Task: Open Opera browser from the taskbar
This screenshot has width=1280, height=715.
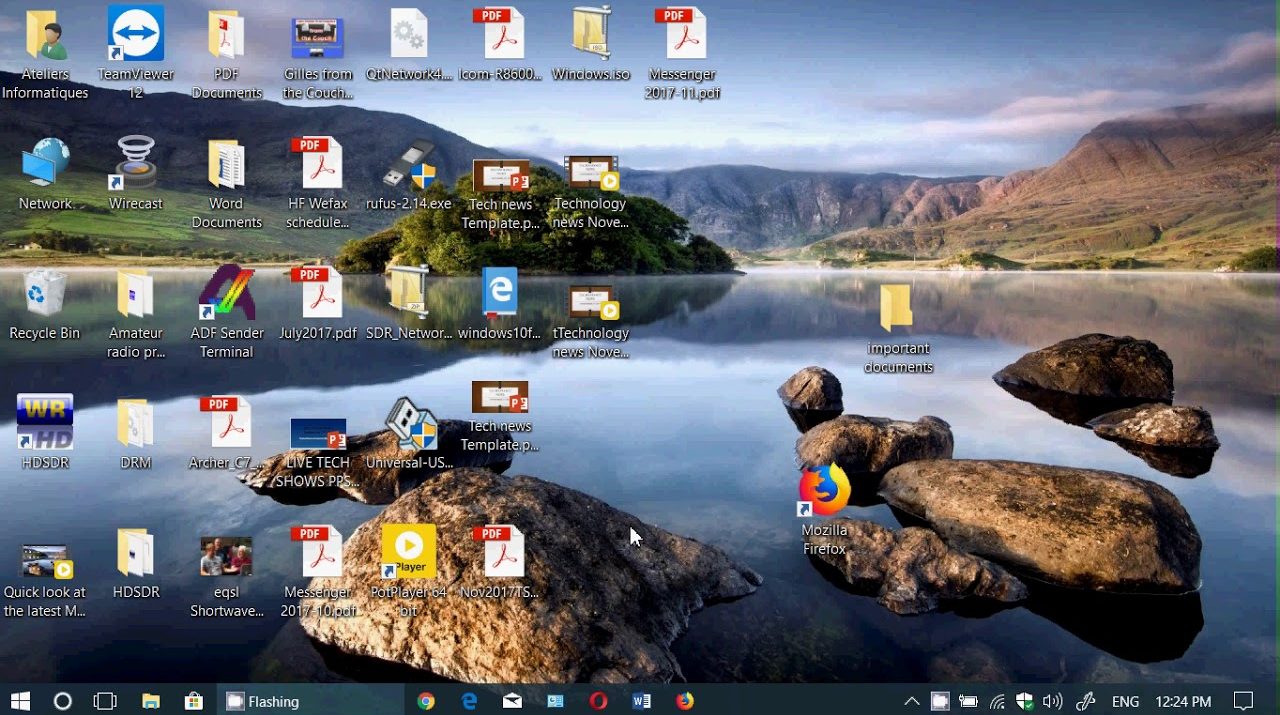Action: tap(598, 701)
